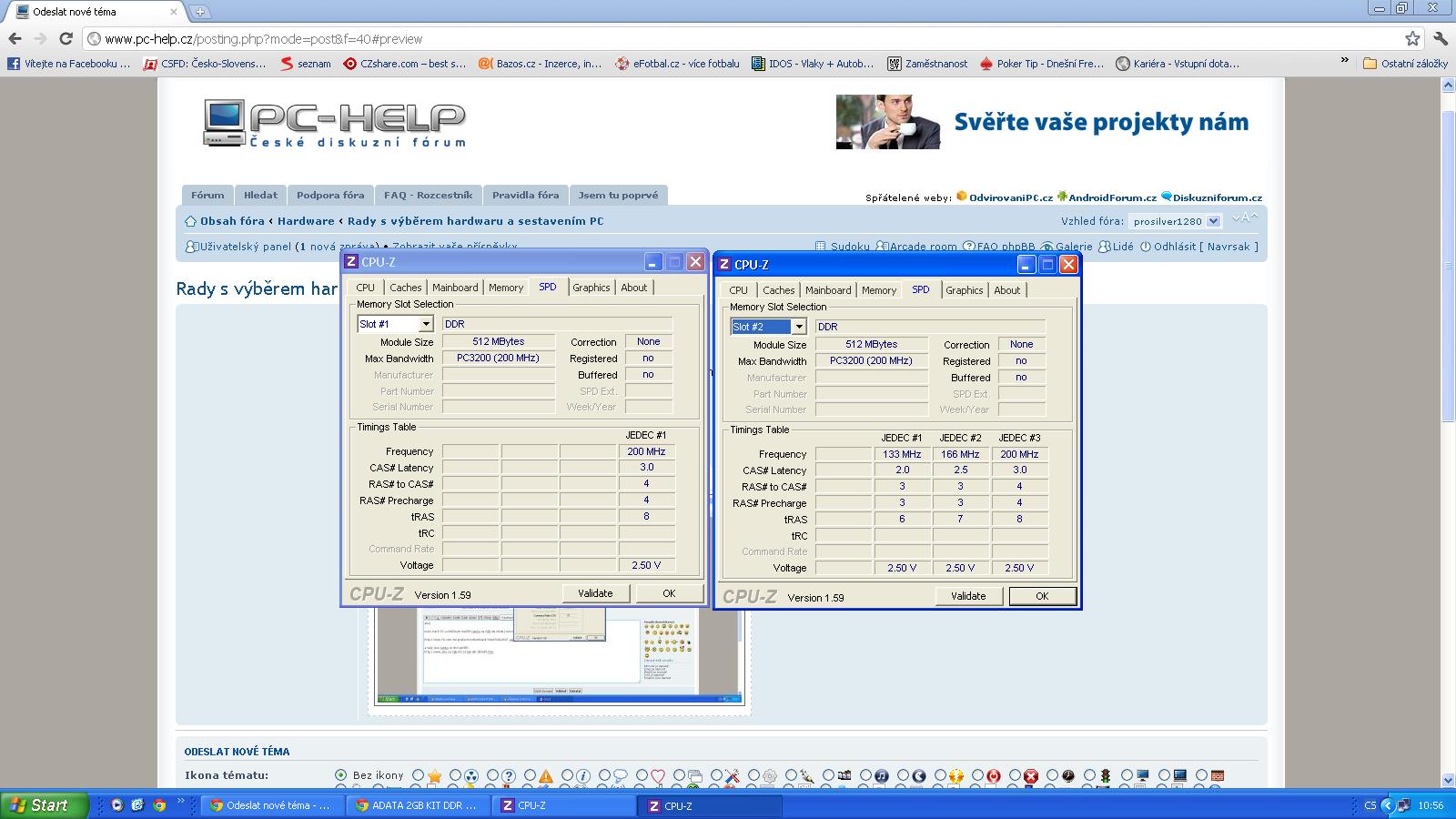Go back using the browser back arrow

pyautogui.click(x=15, y=38)
